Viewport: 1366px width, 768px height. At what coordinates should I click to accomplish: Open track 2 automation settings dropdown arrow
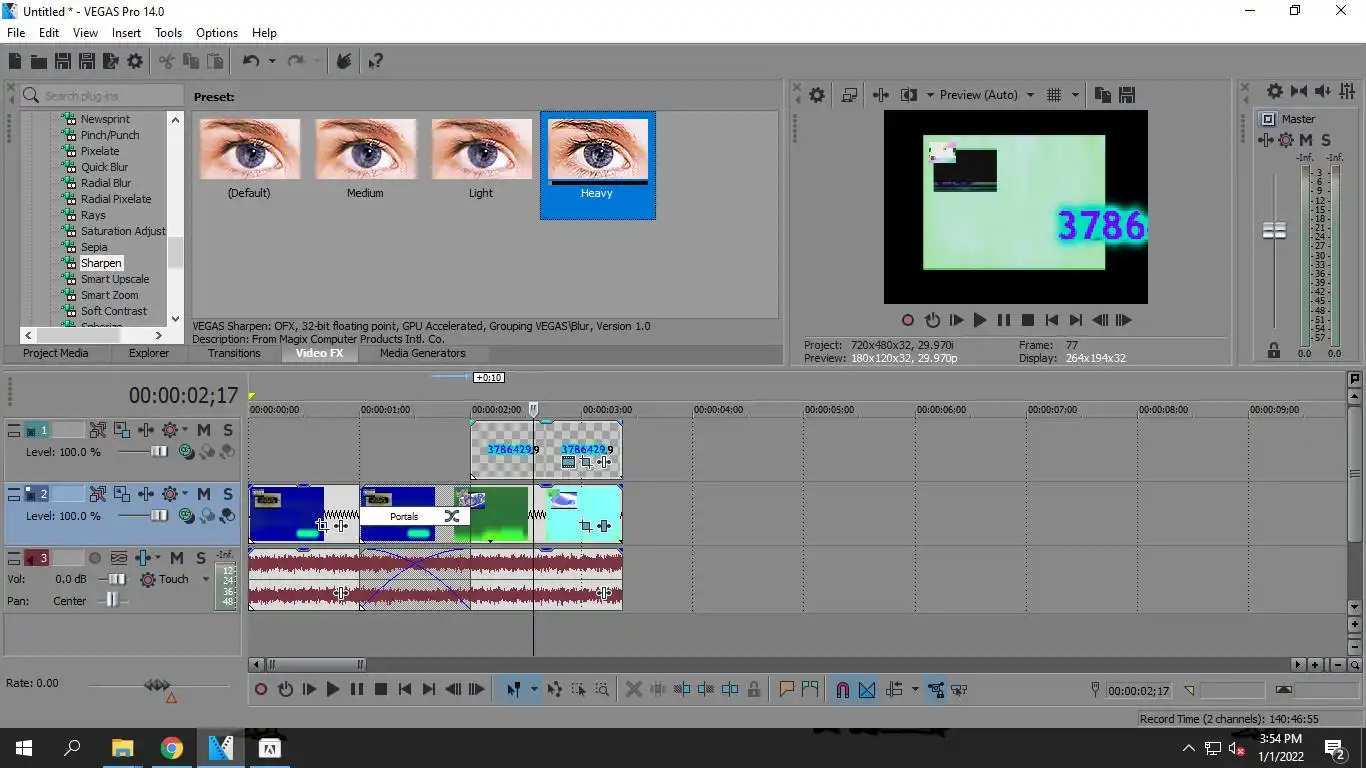(x=185, y=494)
